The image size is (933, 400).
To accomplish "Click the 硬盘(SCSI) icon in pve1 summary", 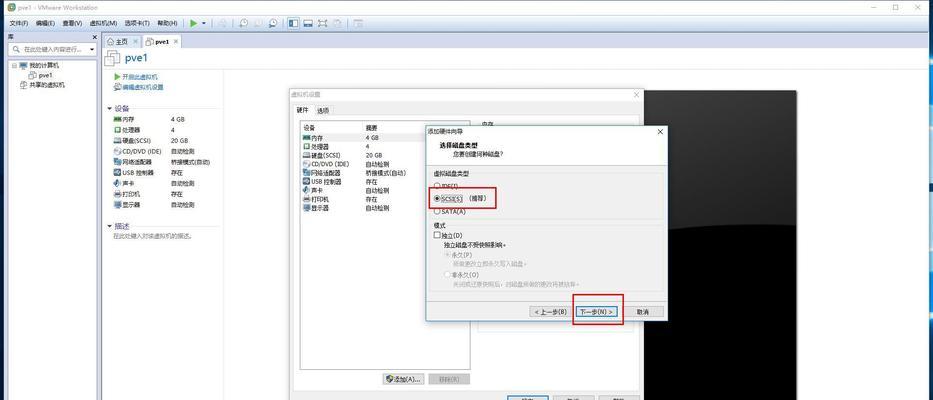I will [x=117, y=140].
